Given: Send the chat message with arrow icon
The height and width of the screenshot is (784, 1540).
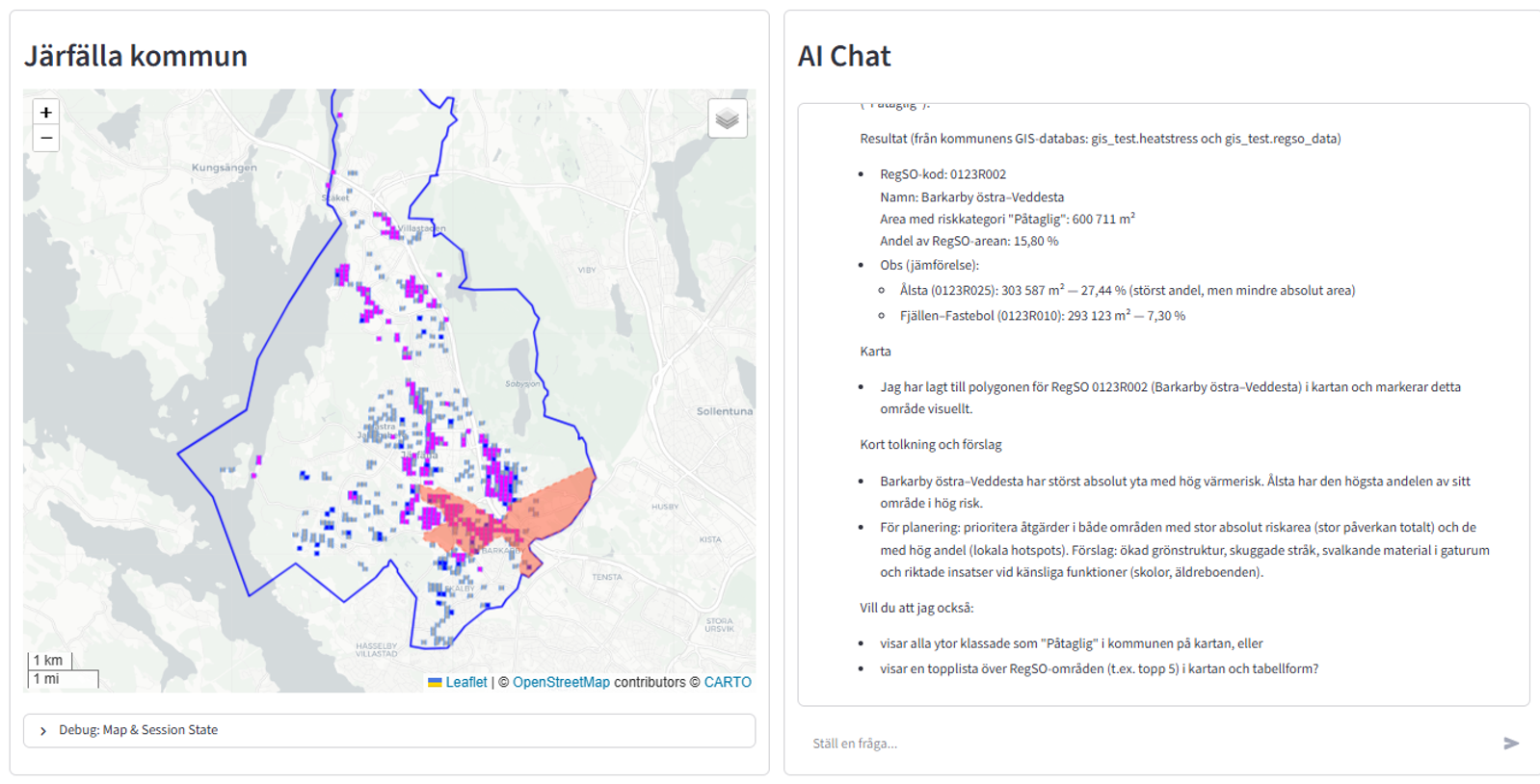Looking at the screenshot, I should [1510, 743].
